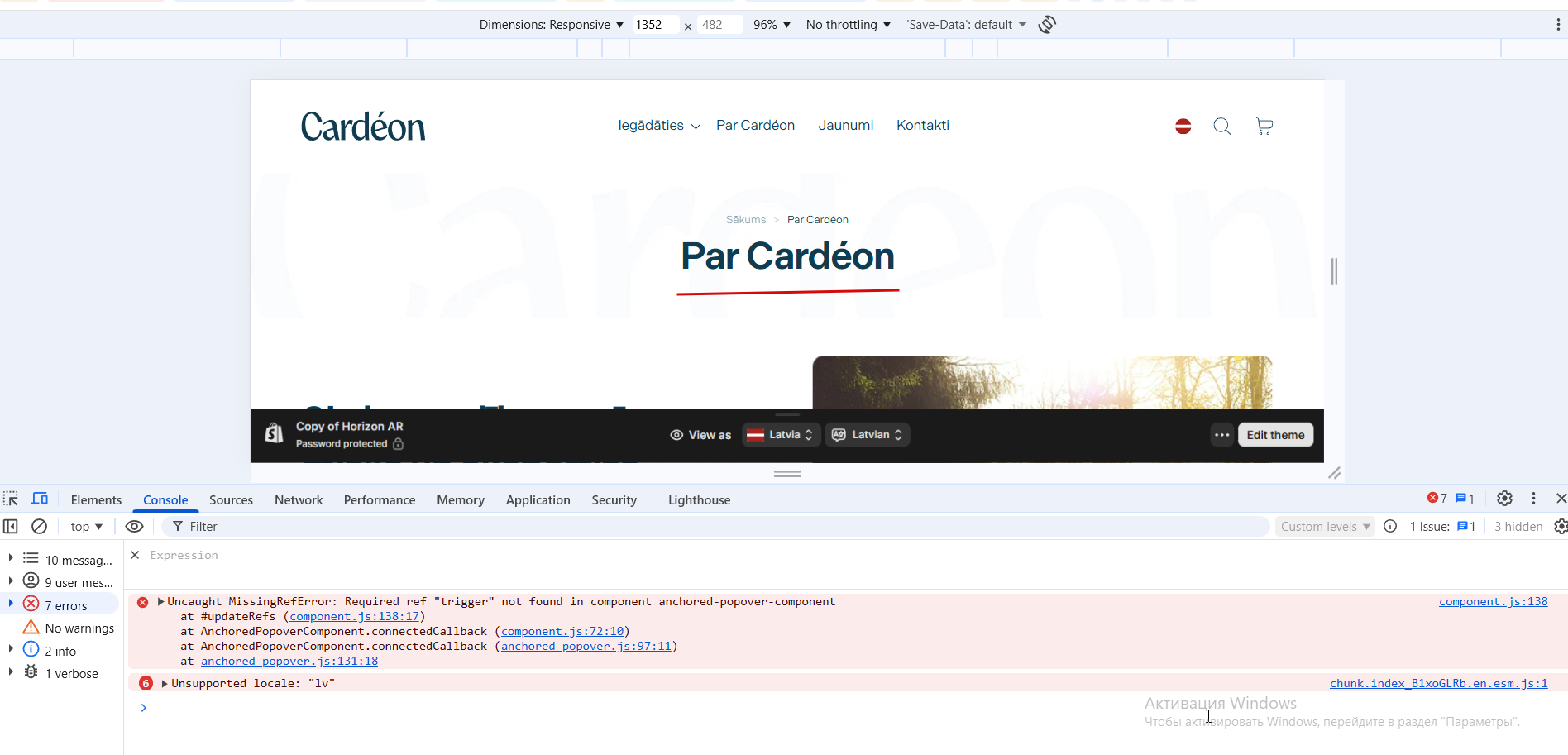
Task: Open the component.js:138 source link
Action: point(1494,602)
